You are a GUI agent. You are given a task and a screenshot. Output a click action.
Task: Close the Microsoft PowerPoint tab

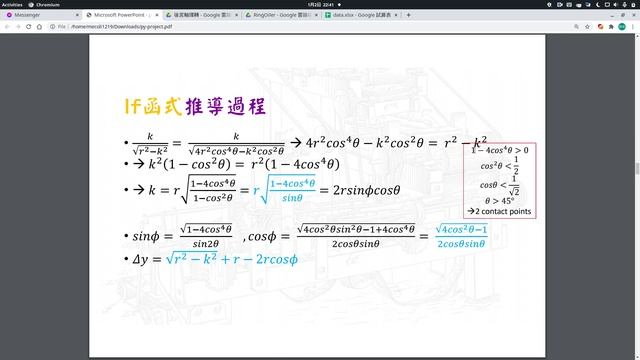157,15
